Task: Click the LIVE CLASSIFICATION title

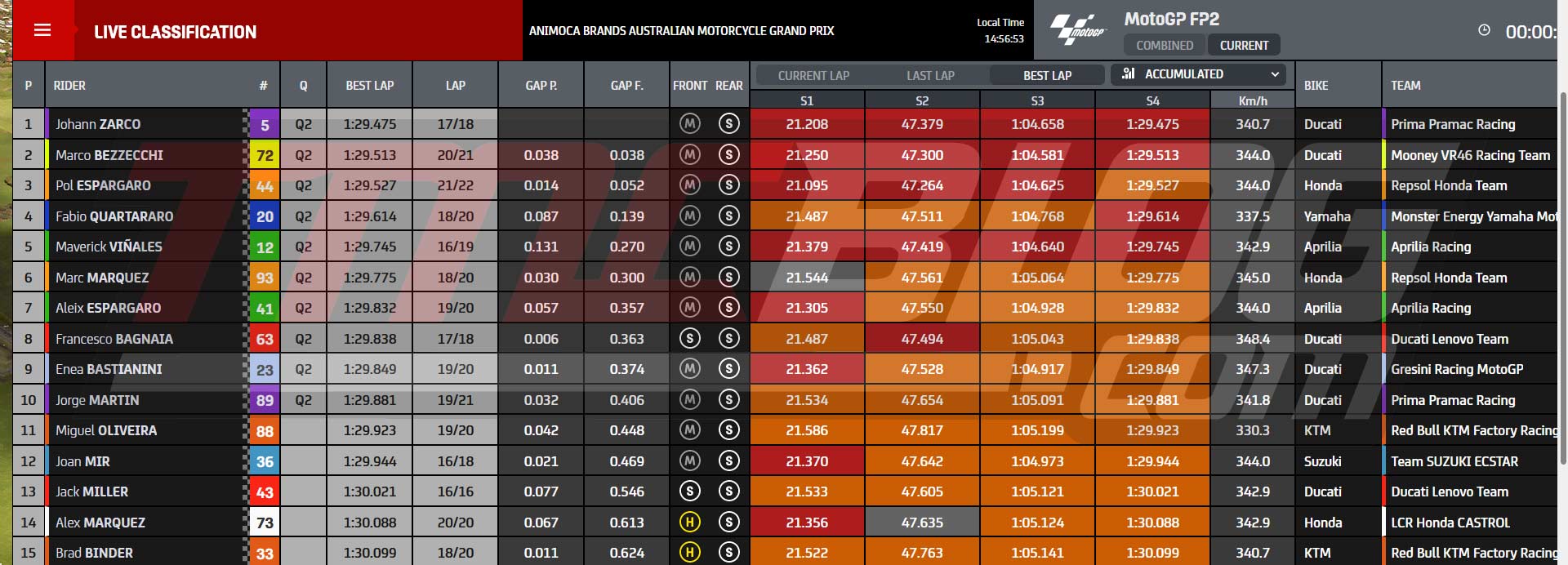Action: [175, 32]
